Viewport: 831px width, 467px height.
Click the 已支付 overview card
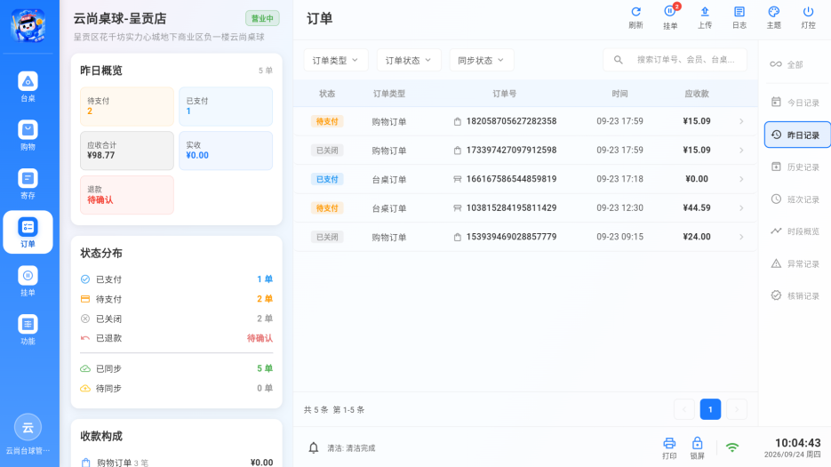[226, 106]
